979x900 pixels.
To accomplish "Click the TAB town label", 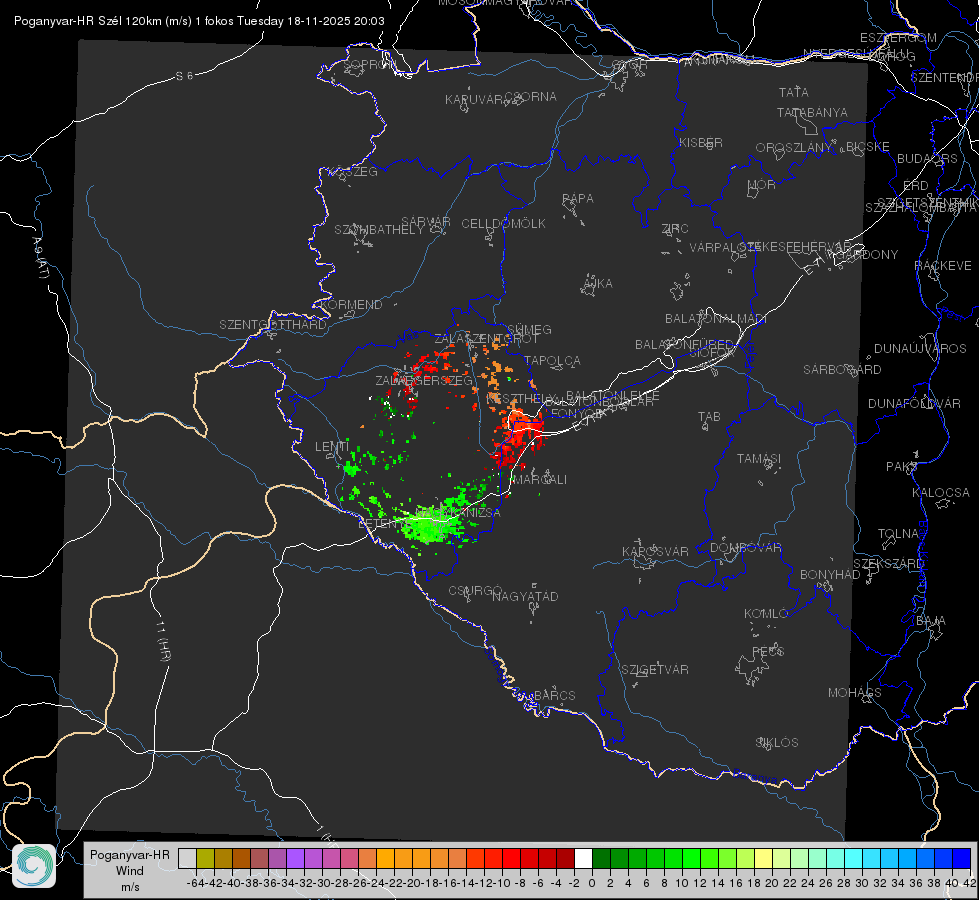I will point(709,417).
